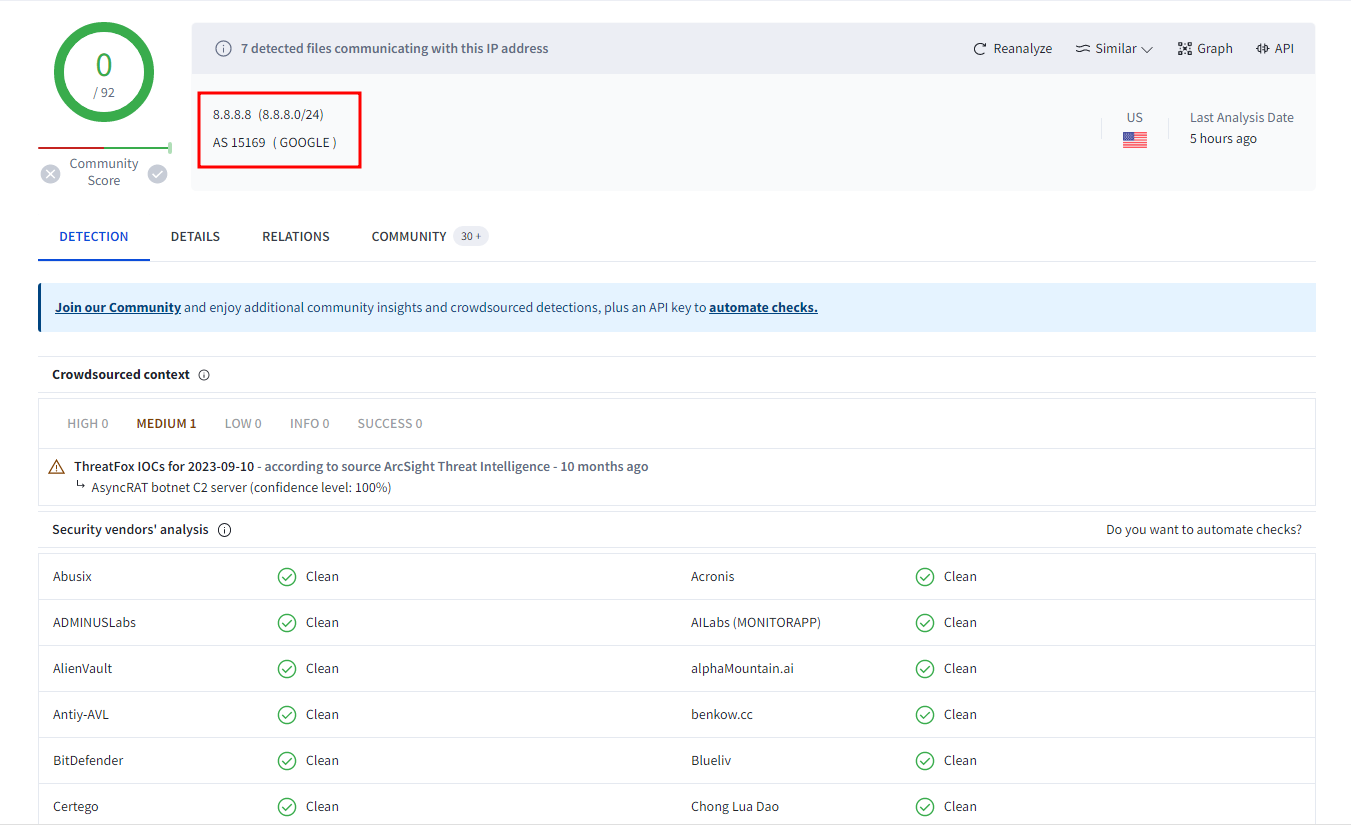Screen dimensions: 1351x825
Task: Click the Reanalyze circular arrow icon
Action: tap(980, 48)
